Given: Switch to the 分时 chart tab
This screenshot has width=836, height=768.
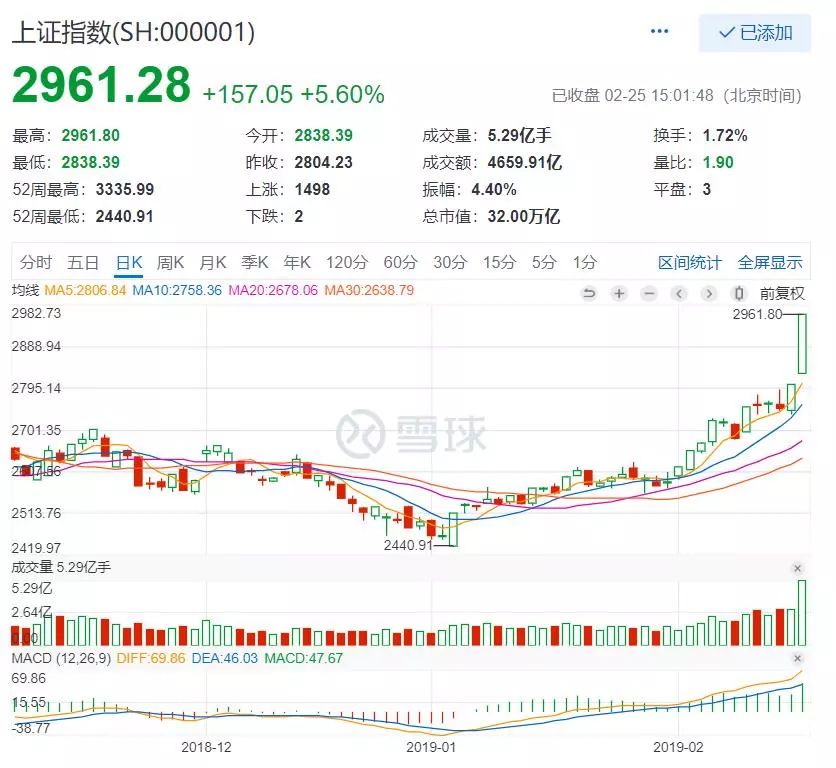Looking at the screenshot, I should (x=36, y=262).
